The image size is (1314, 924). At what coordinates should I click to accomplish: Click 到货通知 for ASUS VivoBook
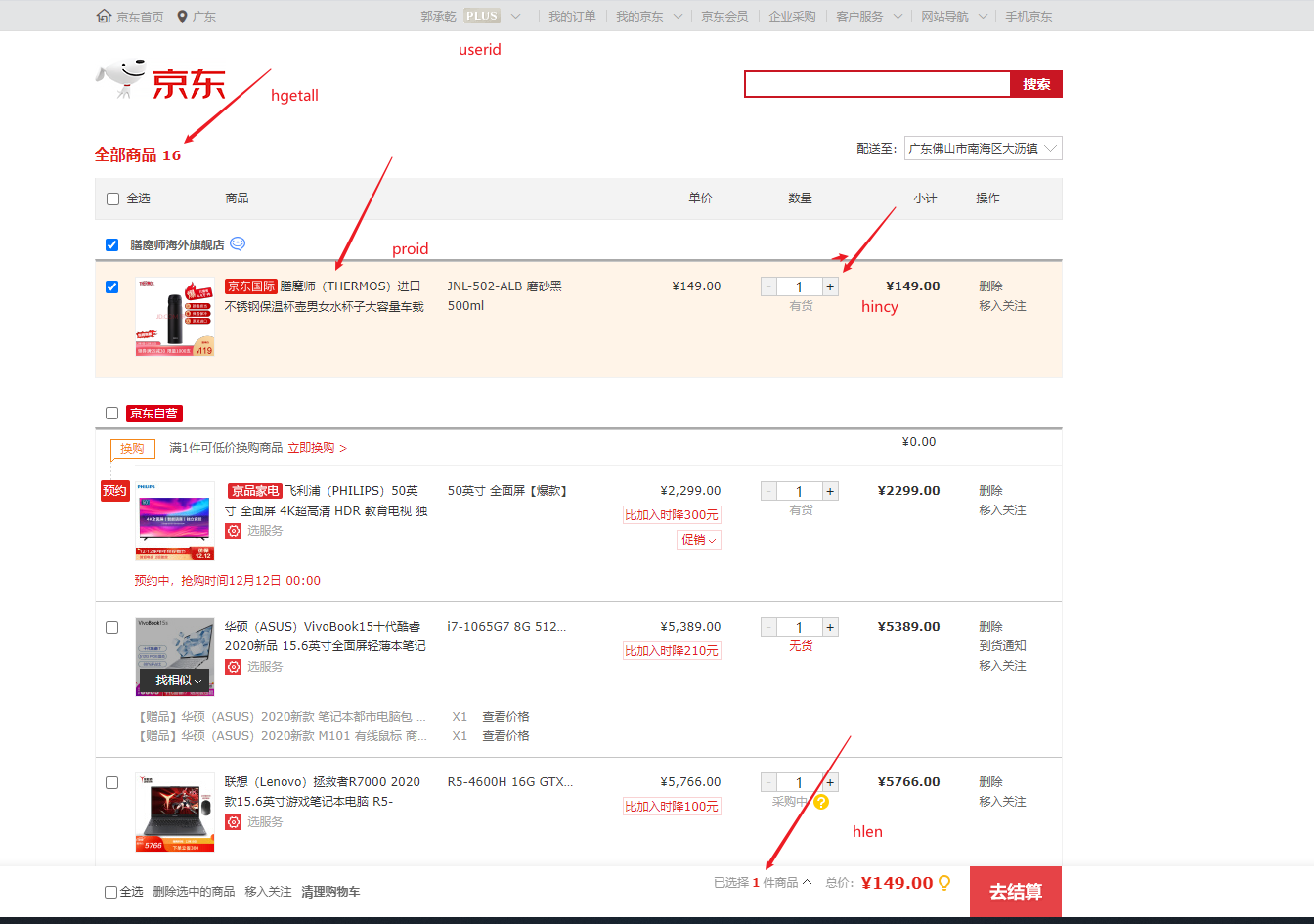coord(1003,646)
